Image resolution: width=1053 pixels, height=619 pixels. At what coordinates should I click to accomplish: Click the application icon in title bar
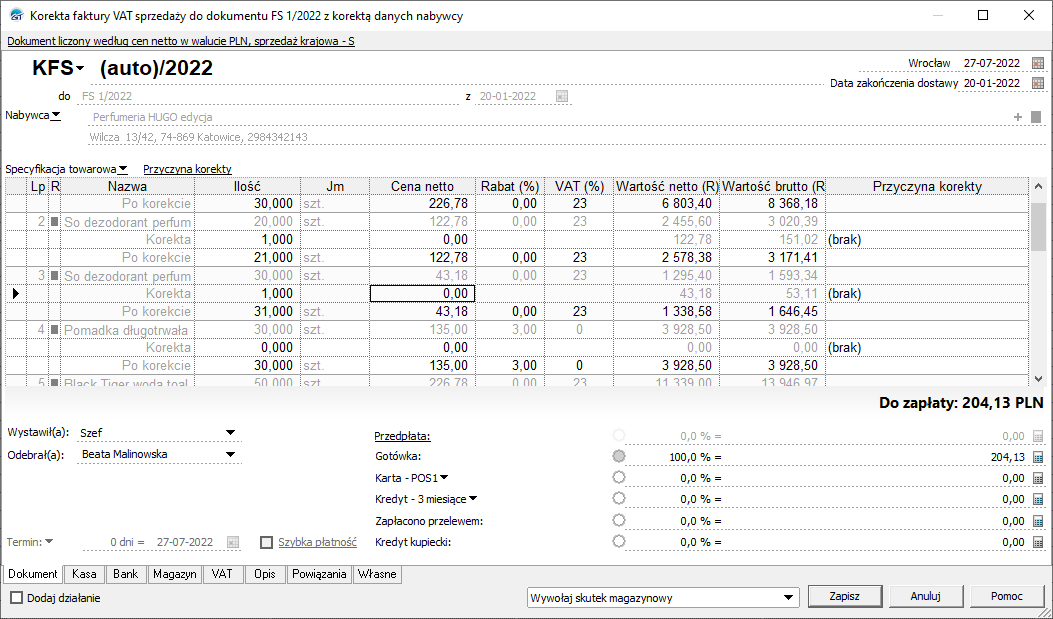coord(16,15)
